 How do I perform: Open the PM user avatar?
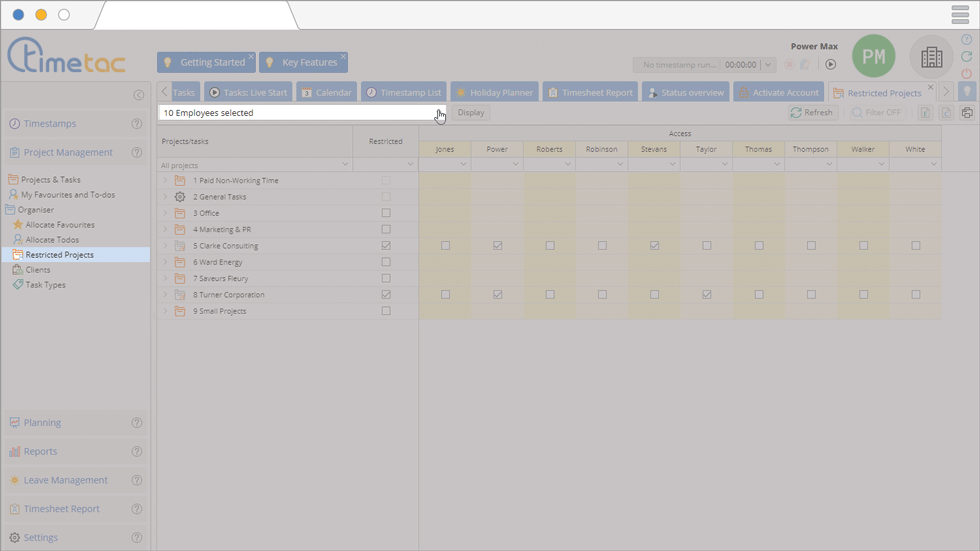pyautogui.click(x=873, y=57)
